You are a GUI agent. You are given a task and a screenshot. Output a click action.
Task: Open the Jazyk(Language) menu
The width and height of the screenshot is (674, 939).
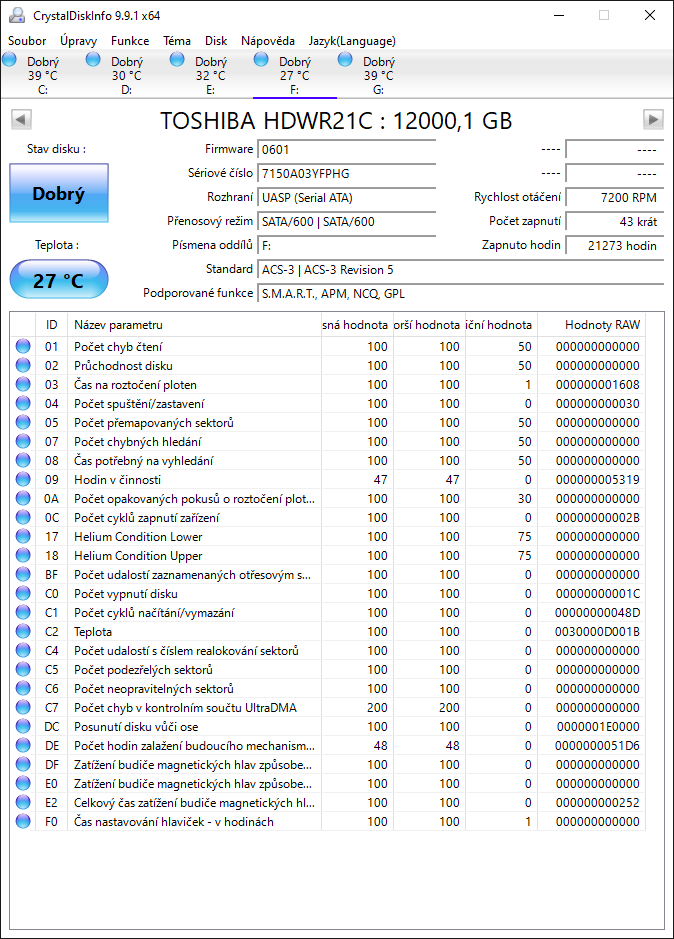pyautogui.click(x=352, y=41)
